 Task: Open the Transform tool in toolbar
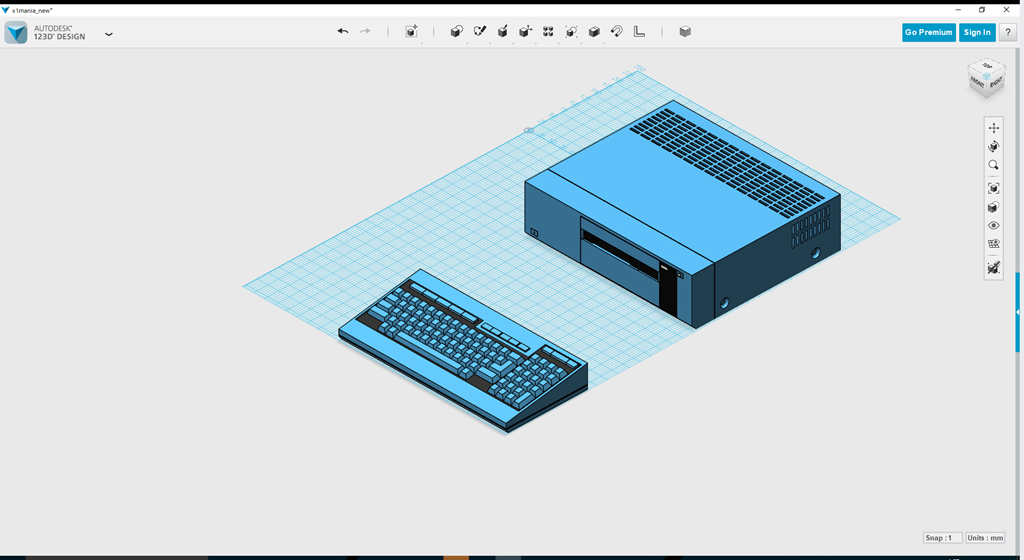pyautogui.click(x=411, y=32)
